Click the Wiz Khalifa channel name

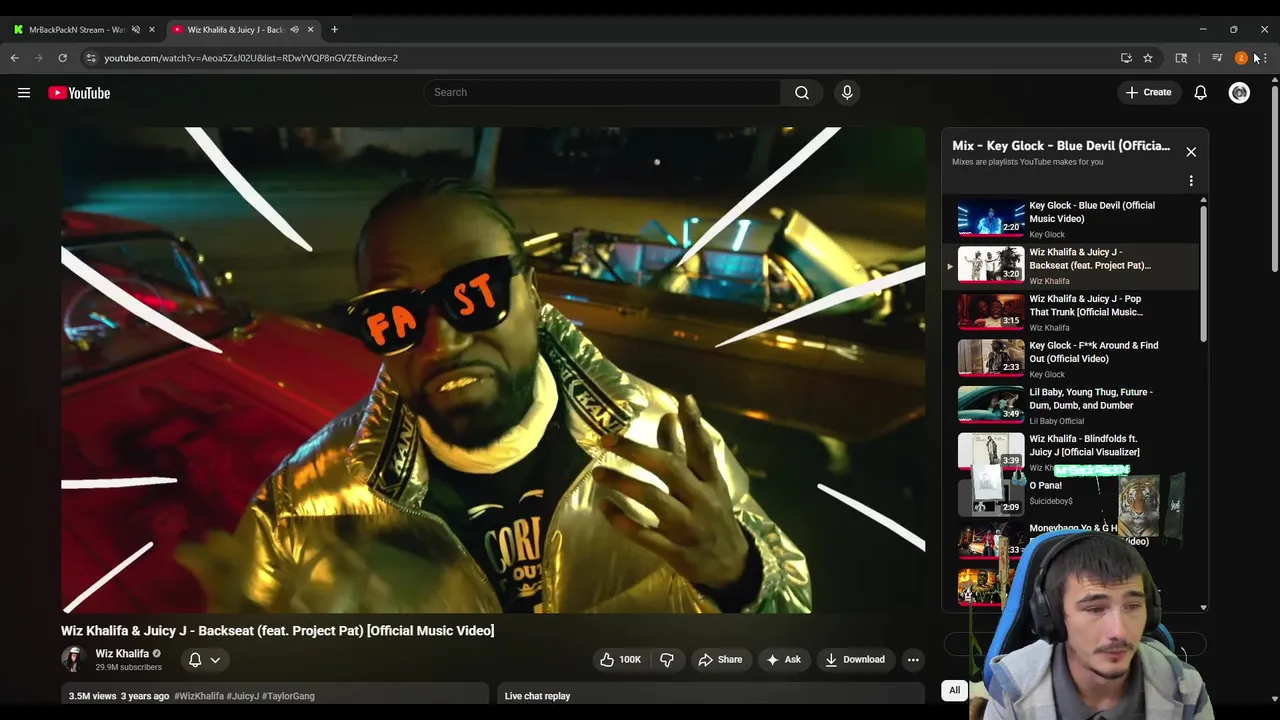pyautogui.click(x=122, y=653)
